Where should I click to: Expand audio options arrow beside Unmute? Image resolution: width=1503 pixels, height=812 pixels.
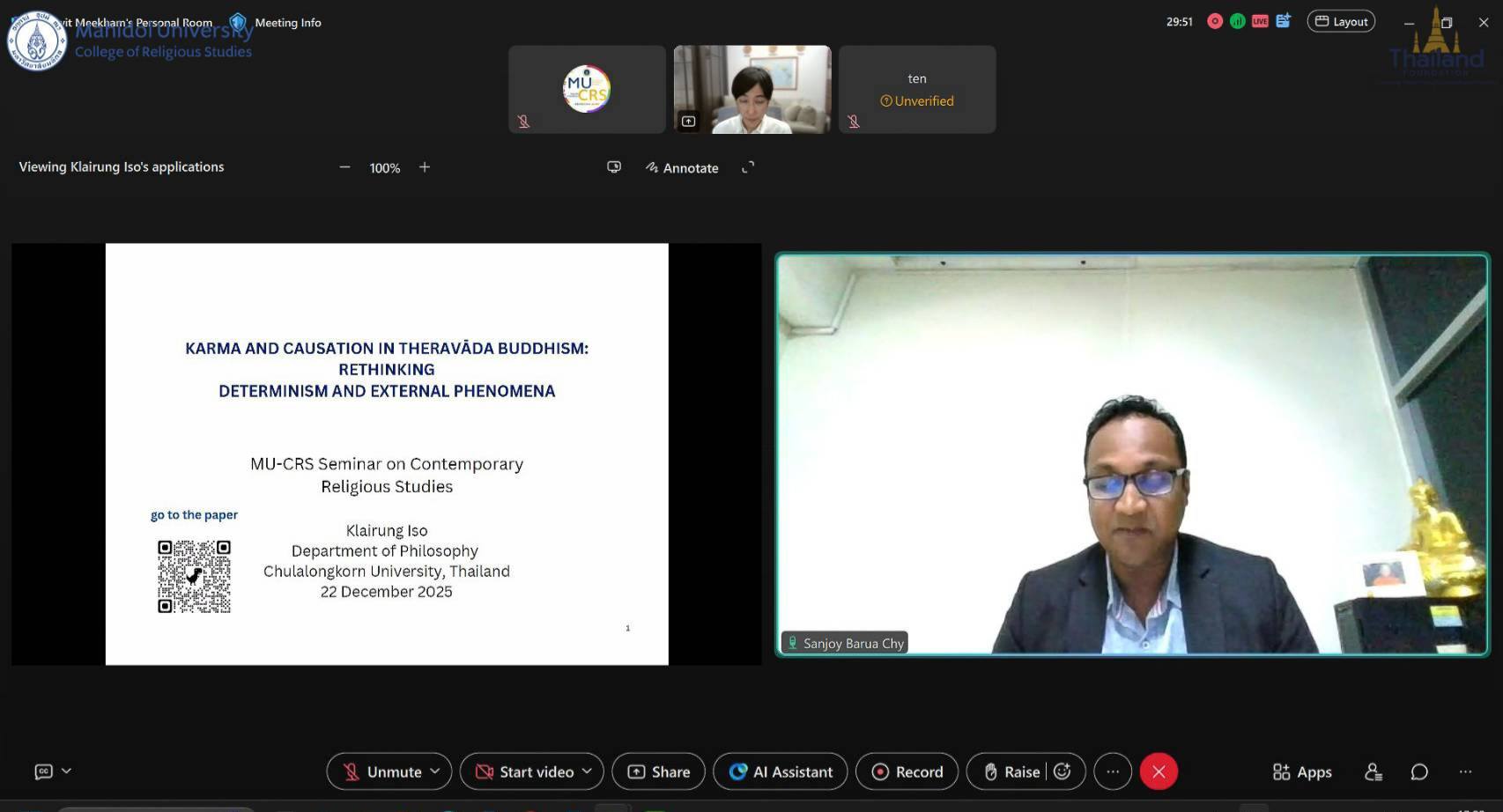[x=435, y=771]
